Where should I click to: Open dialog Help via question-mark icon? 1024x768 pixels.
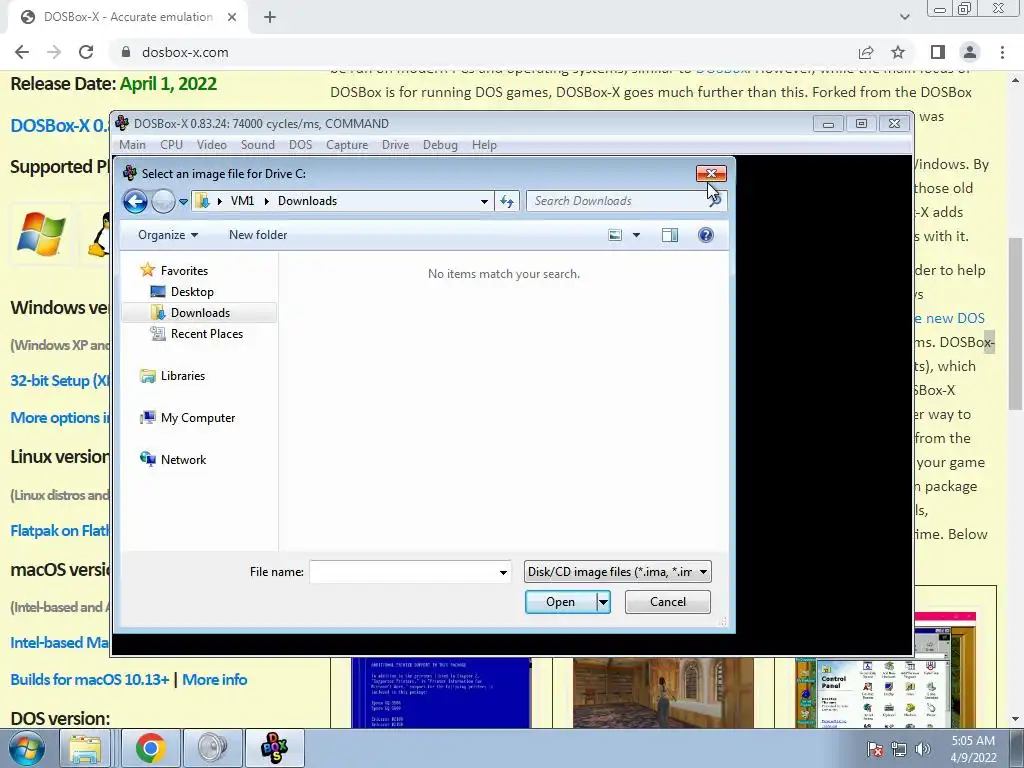pos(705,235)
